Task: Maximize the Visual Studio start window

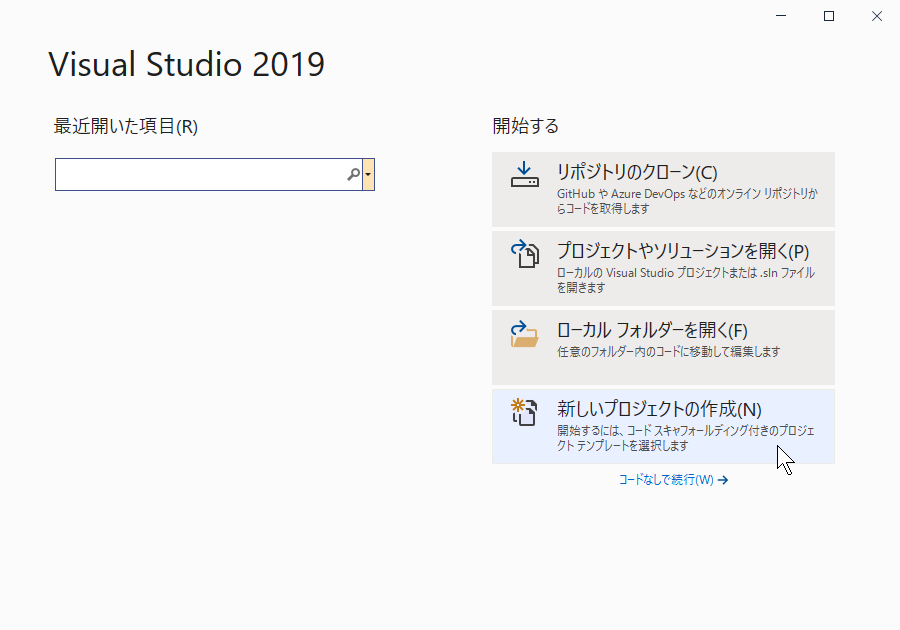Action: [829, 16]
